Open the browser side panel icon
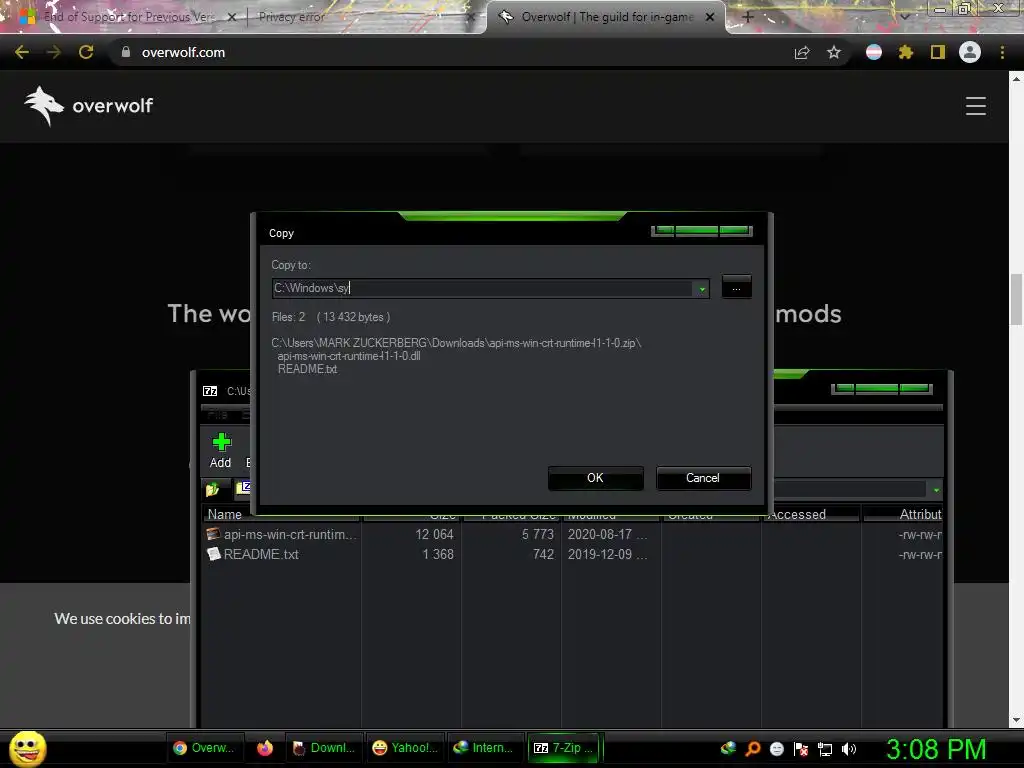The image size is (1024, 768). (x=938, y=52)
